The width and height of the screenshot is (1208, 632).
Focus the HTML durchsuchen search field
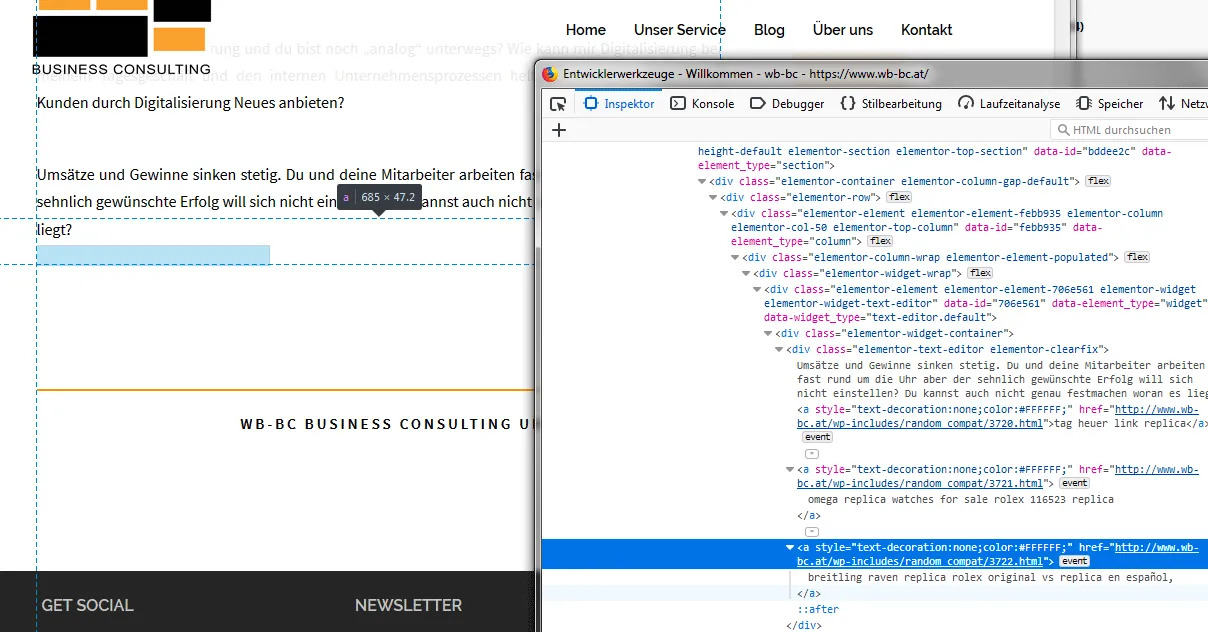pyautogui.click(x=1130, y=130)
